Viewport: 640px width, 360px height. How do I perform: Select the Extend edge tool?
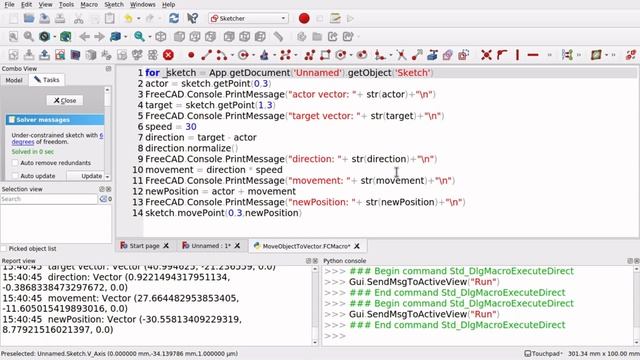tap(417, 55)
